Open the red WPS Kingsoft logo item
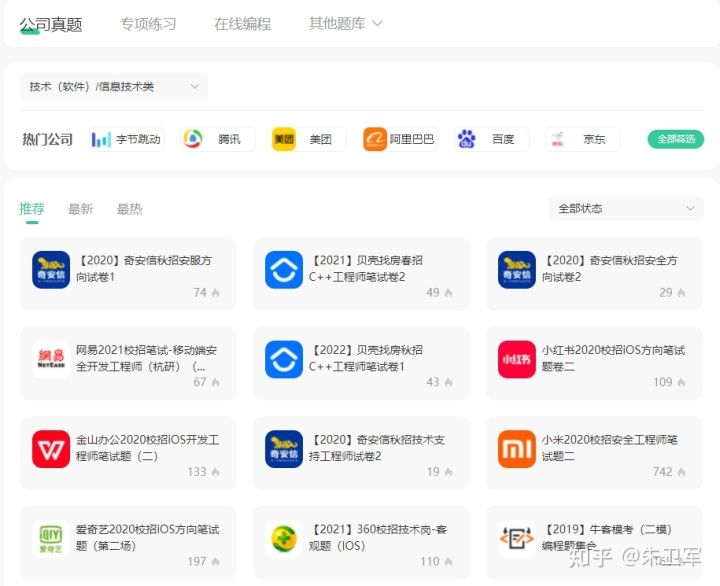 (51, 449)
